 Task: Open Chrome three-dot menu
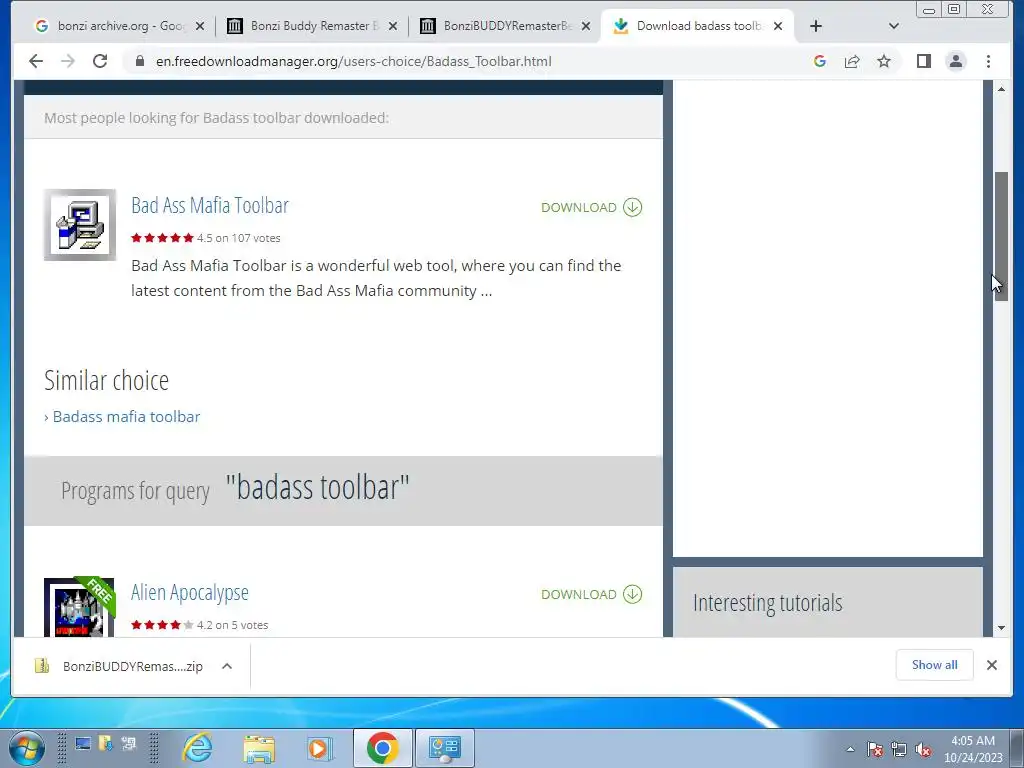click(x=989, y=61)
